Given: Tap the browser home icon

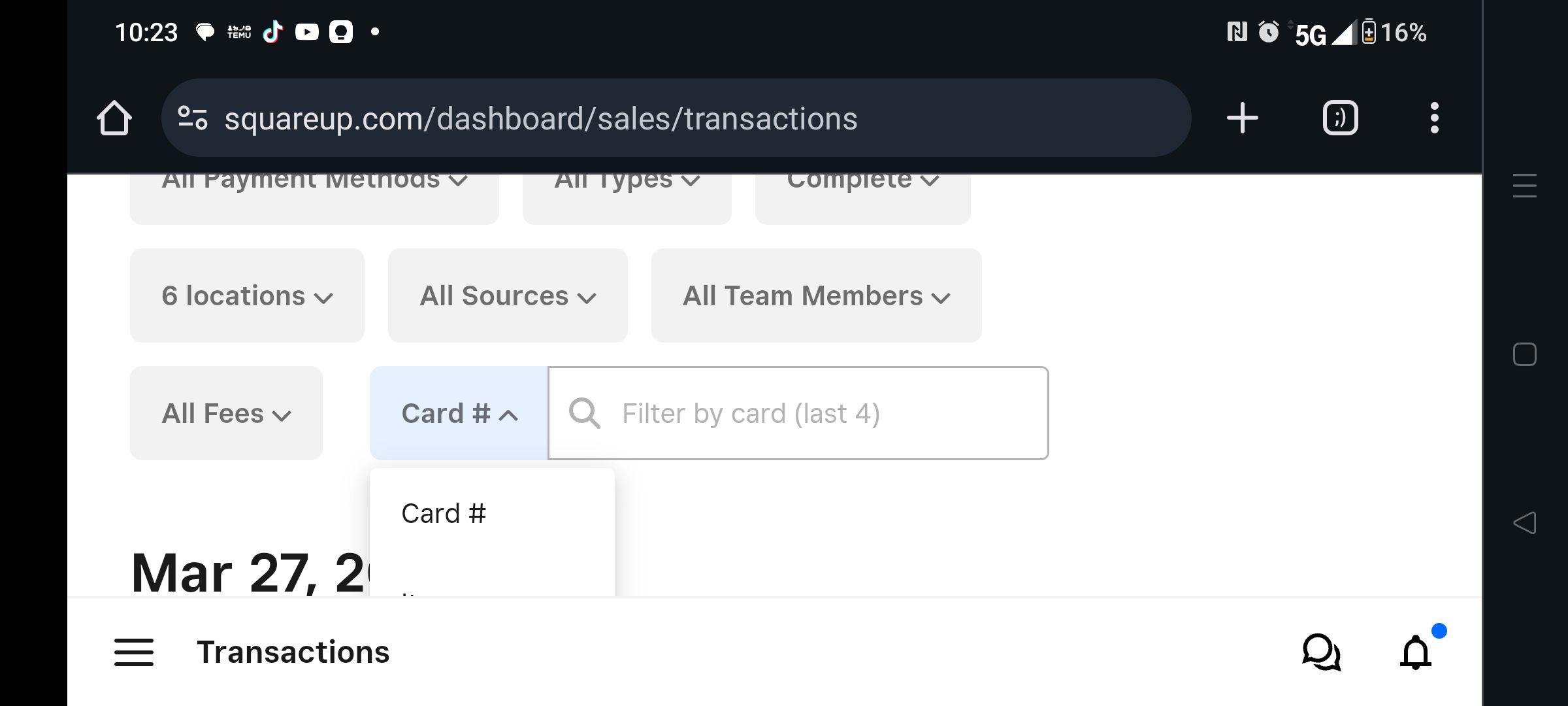Looking at the screenshot, I should pyautogui.click(x=115, y=118).
